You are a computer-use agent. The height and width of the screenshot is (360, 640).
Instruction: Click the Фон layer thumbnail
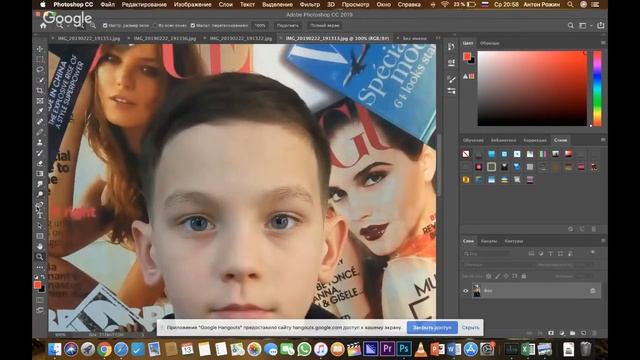(476, 291)
